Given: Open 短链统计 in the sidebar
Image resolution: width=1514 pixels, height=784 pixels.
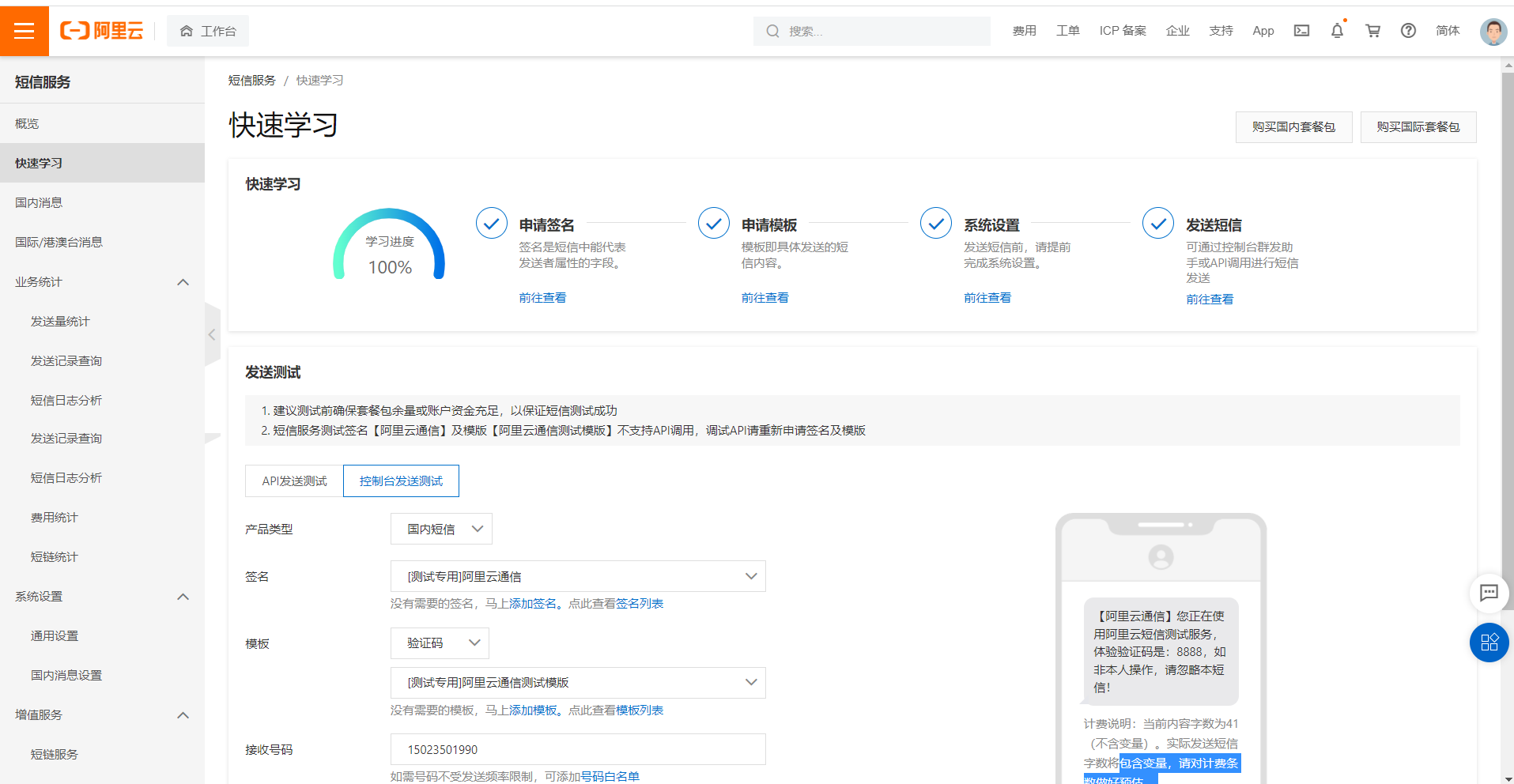Looking at the screenshot, I should tap(102, 557).
